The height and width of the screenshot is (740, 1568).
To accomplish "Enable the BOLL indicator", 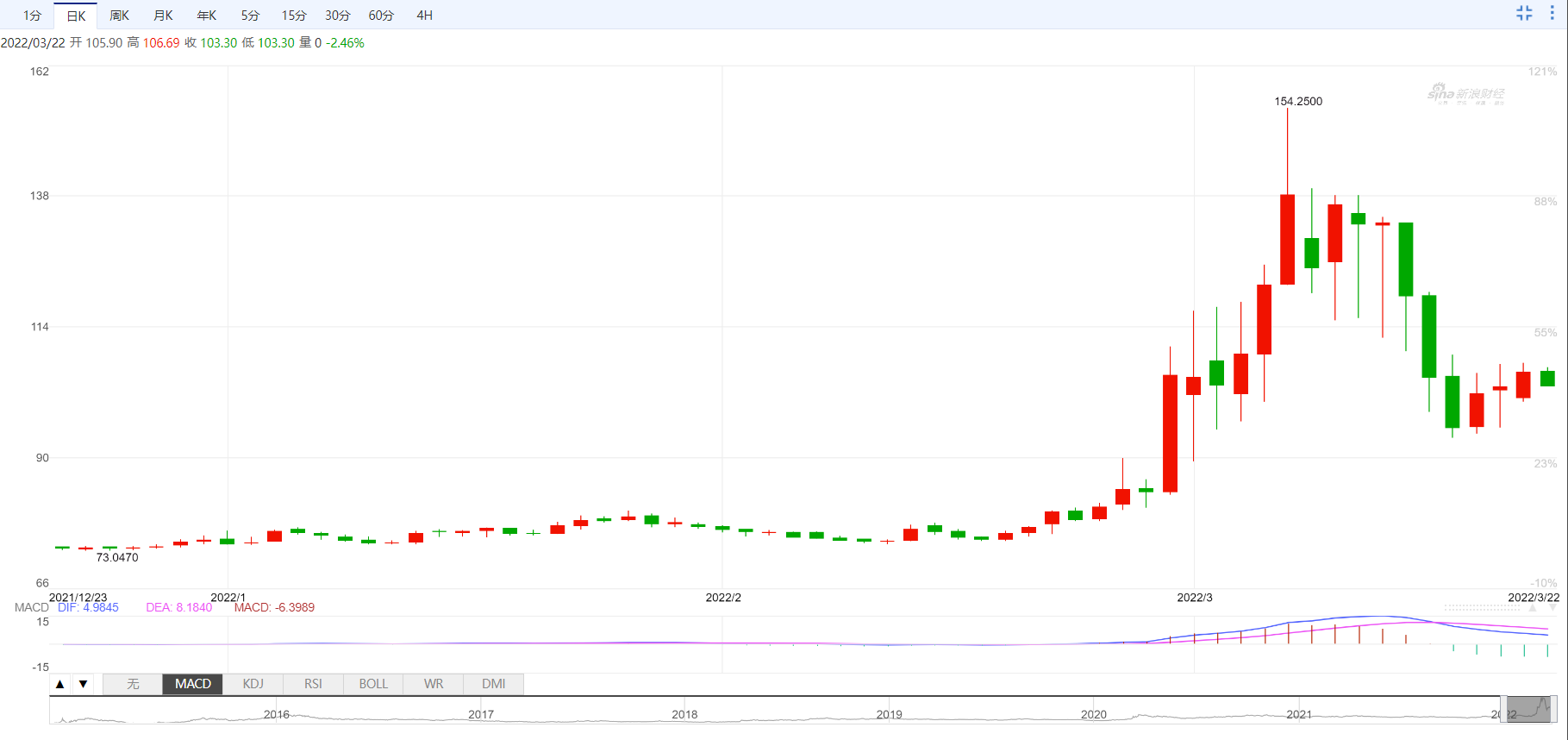I will [373, 684].
